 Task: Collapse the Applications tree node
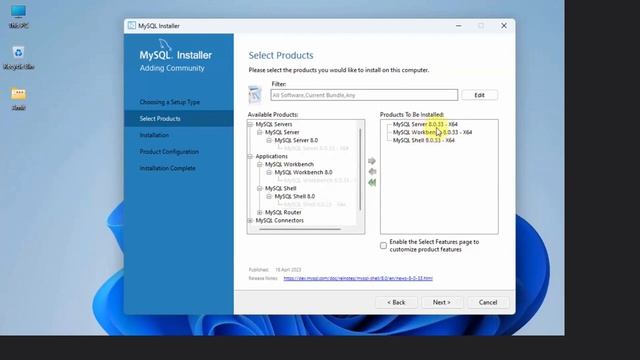tap(250, 156)
